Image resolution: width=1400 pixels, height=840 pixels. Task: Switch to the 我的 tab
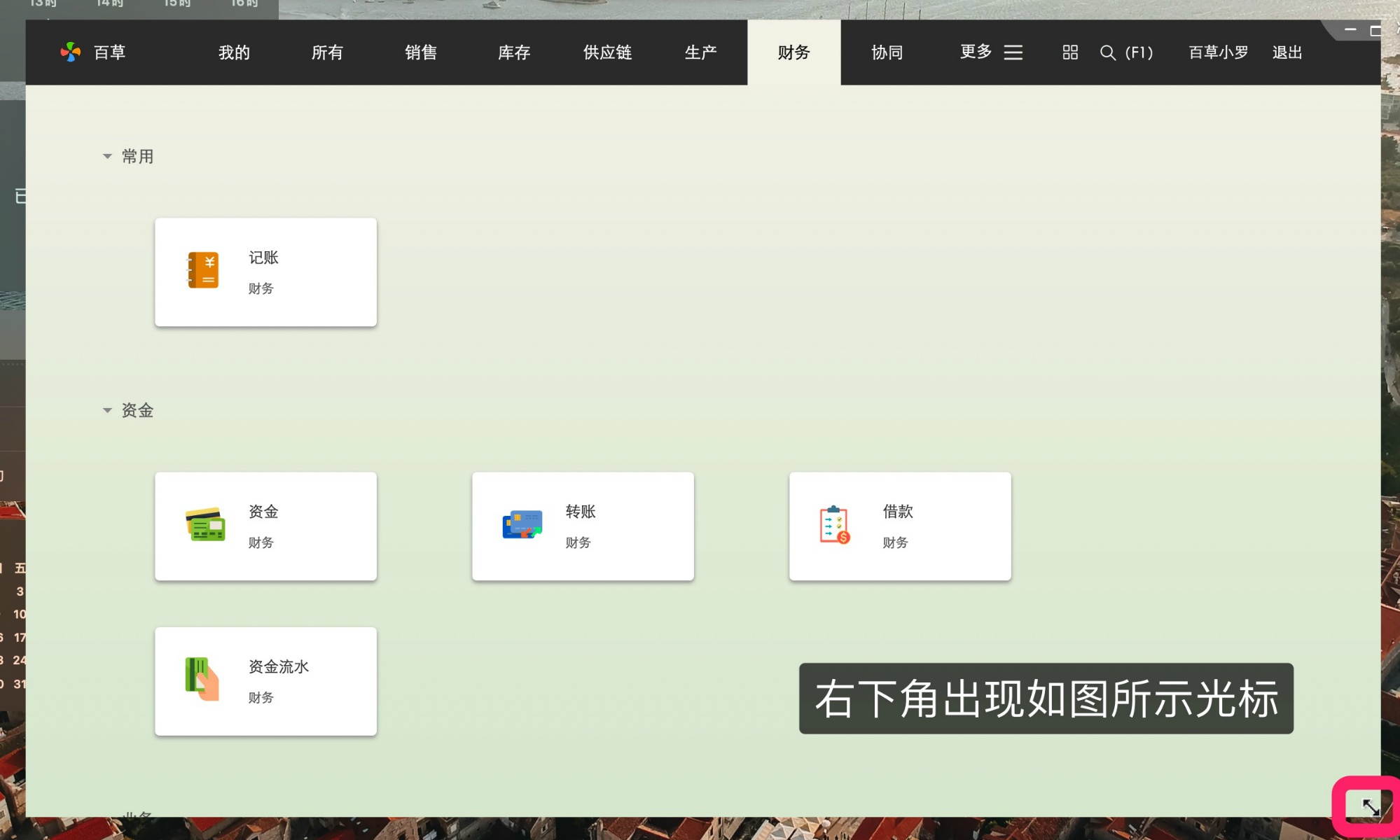click(234, 52)
